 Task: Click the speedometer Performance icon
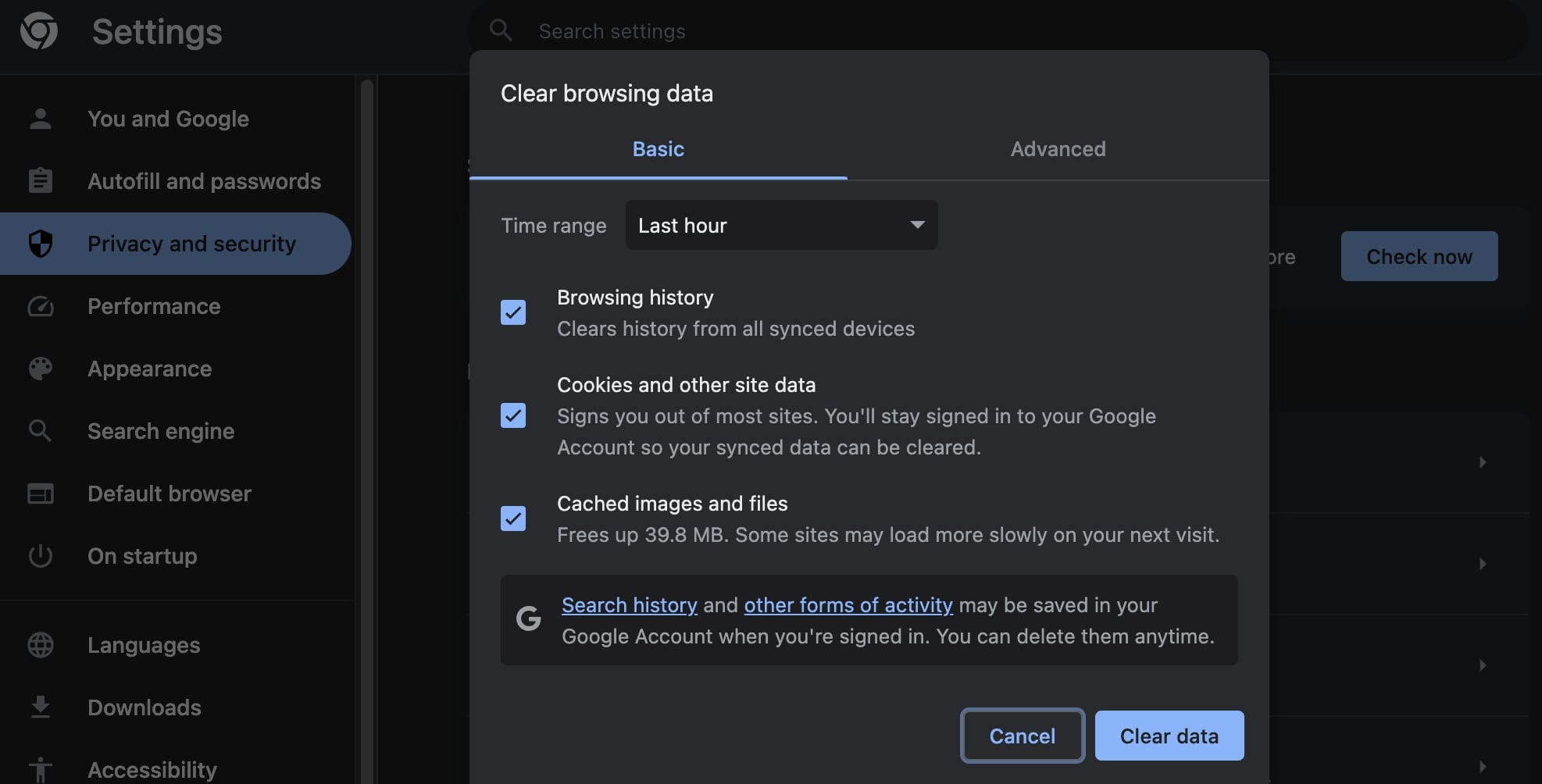click(x=40, y=306)
